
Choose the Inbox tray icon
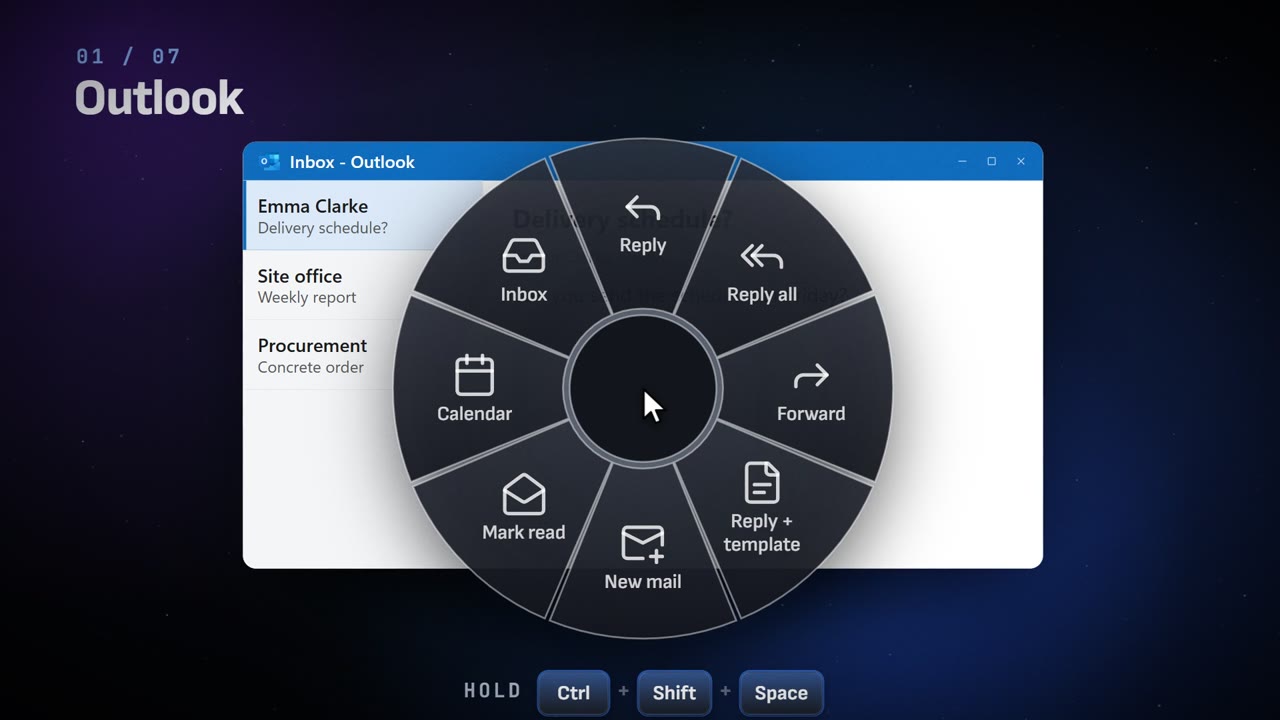(524, 257)
